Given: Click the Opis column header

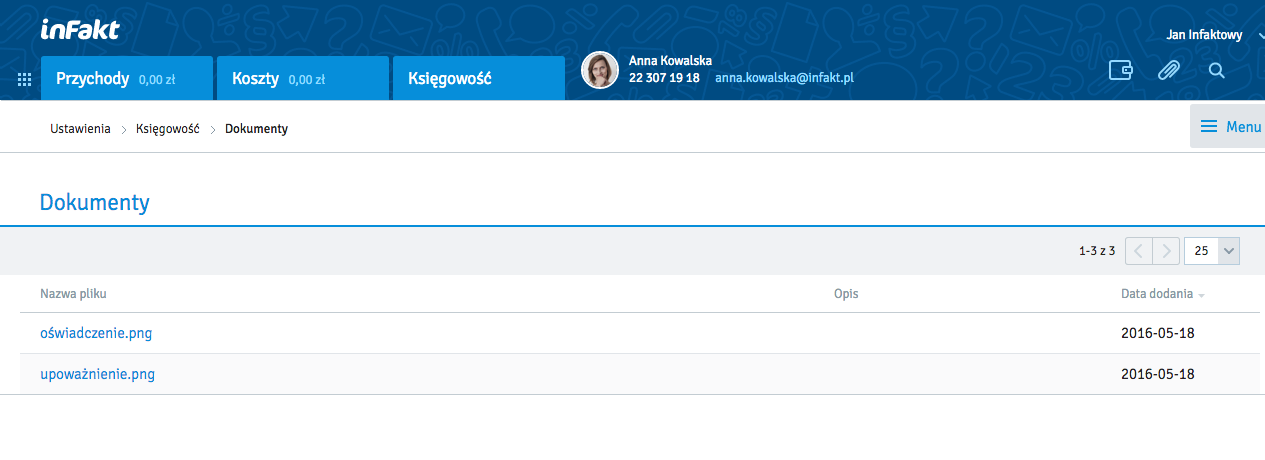Looking at the screenshot, I should click(846, 294).
